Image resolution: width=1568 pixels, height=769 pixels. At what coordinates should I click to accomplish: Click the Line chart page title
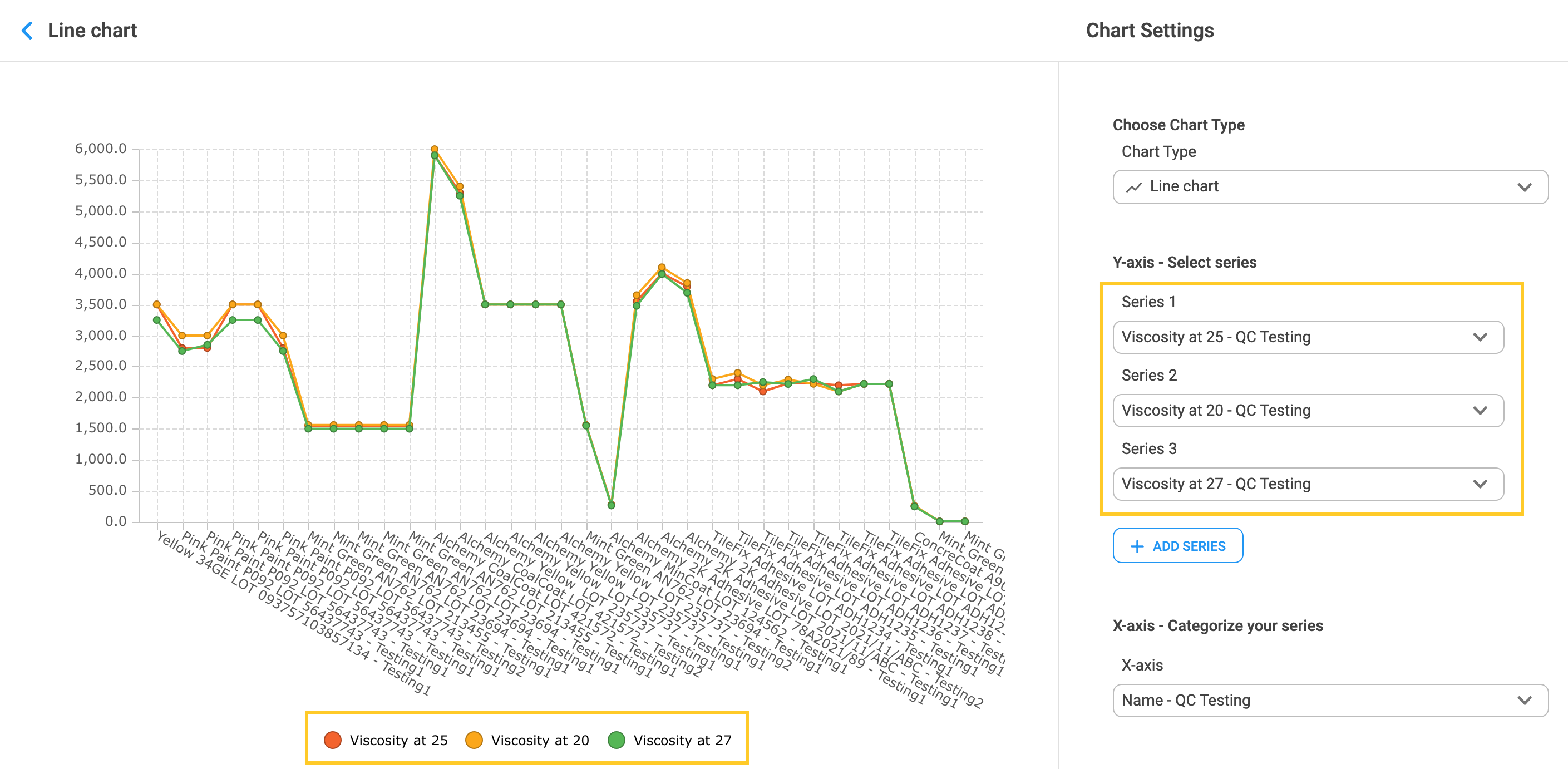tap(92, 31)
